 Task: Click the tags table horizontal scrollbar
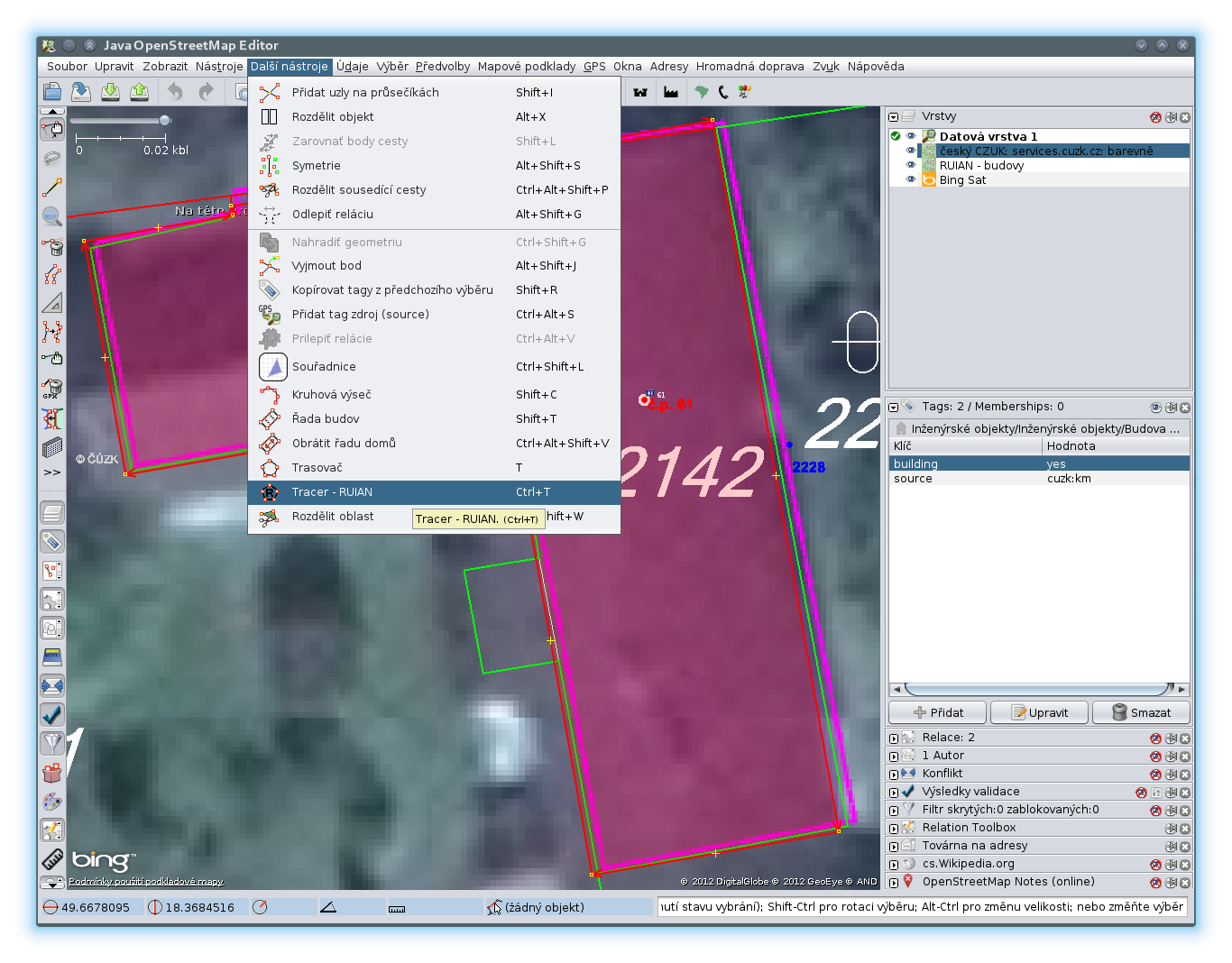1039,689
